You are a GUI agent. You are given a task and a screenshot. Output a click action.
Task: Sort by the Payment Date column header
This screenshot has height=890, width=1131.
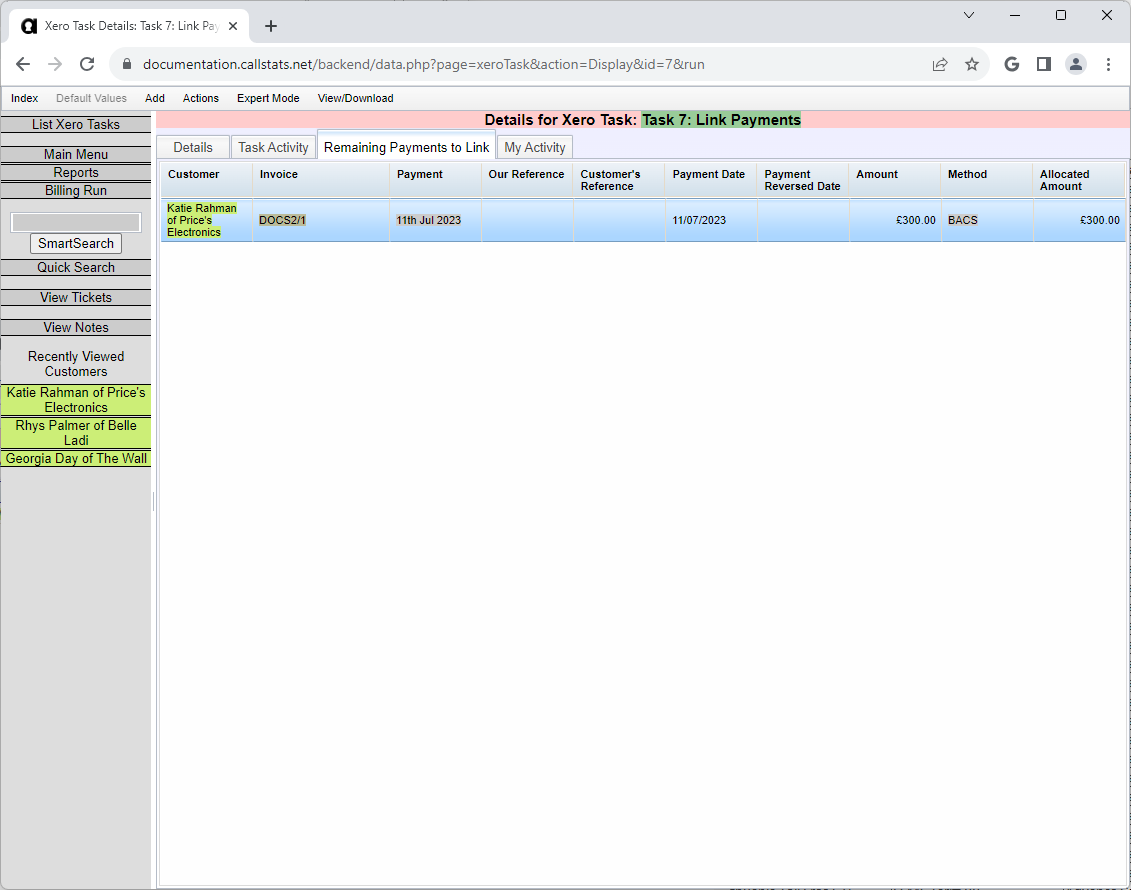pos(708,174)
